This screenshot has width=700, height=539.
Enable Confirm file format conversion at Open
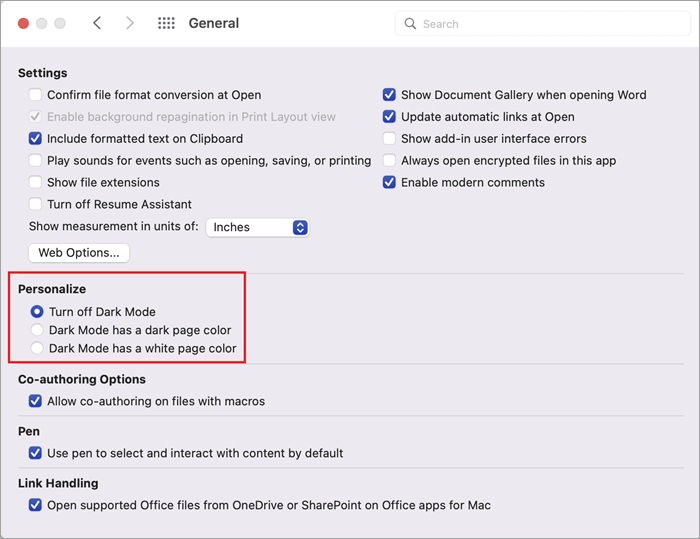click(x=36, y=95)
